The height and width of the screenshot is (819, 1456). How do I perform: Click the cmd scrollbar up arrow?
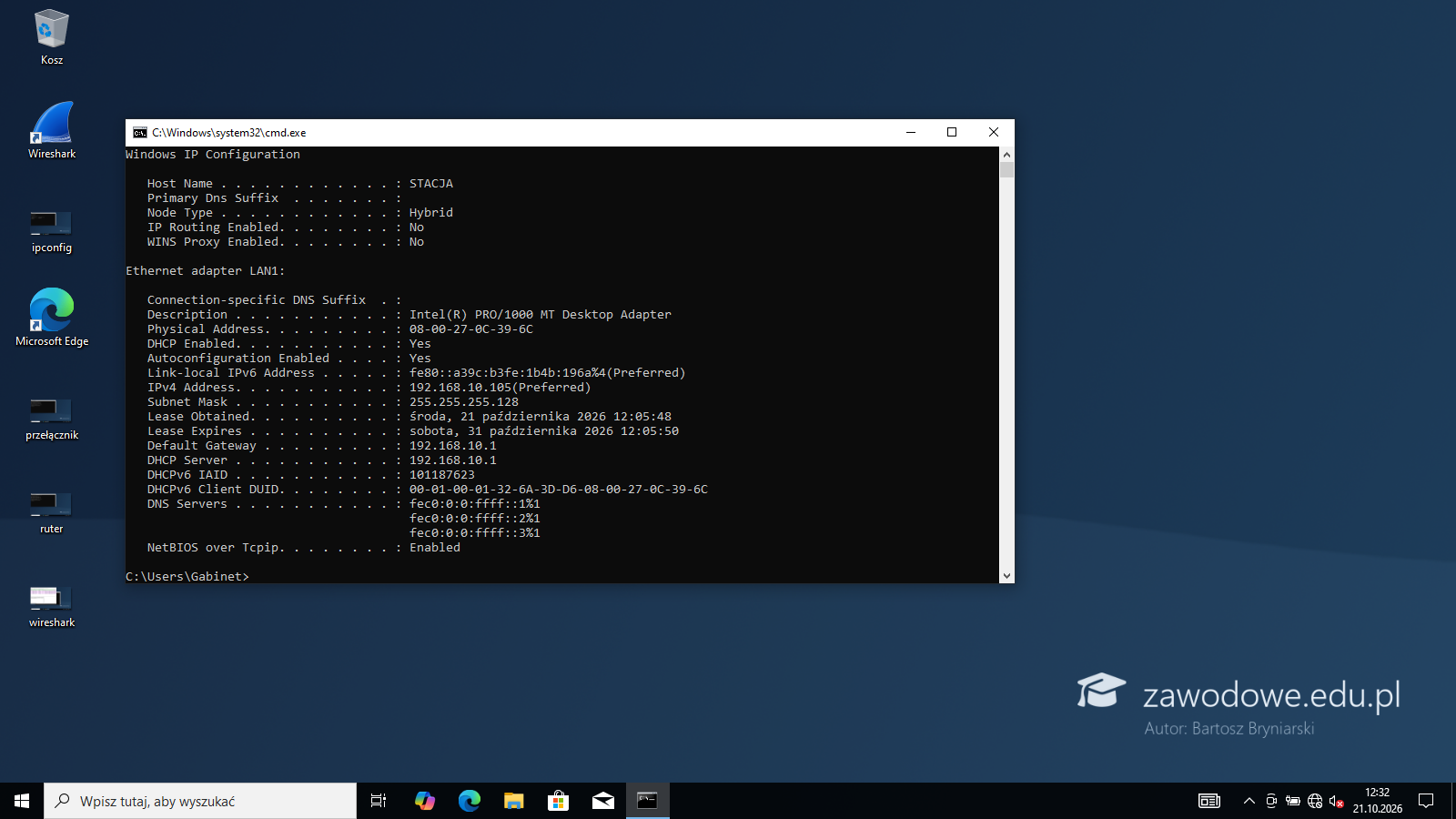pyautogui.click(x=1006, y=155)
